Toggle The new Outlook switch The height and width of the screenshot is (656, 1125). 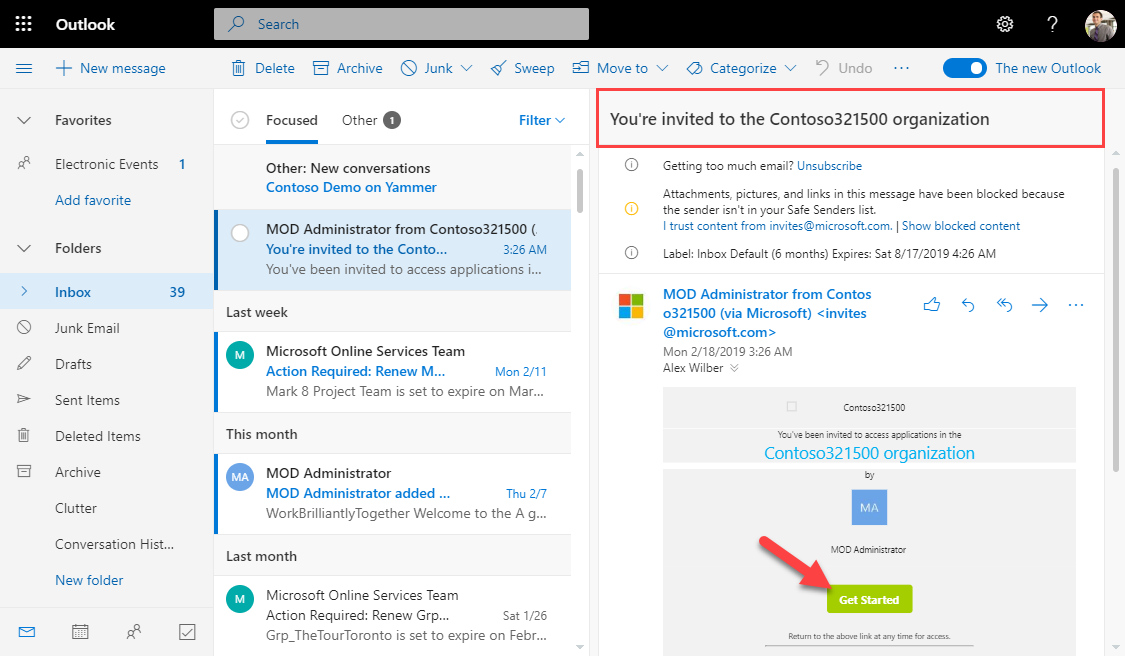(x=964, y=68)
